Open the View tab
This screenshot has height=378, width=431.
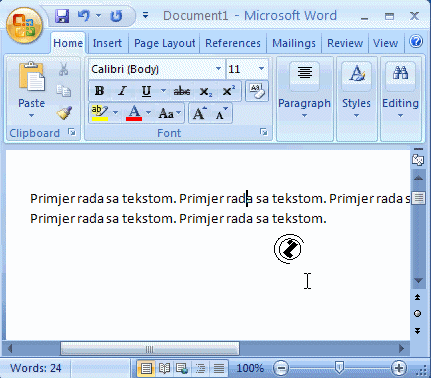(x=385, y=43)
